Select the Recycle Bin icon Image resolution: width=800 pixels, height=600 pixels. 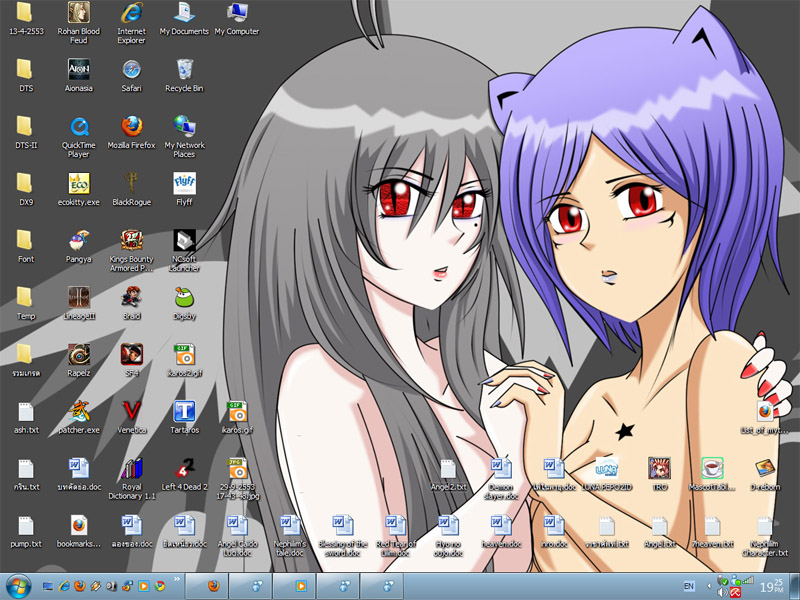tap(184, 75)
